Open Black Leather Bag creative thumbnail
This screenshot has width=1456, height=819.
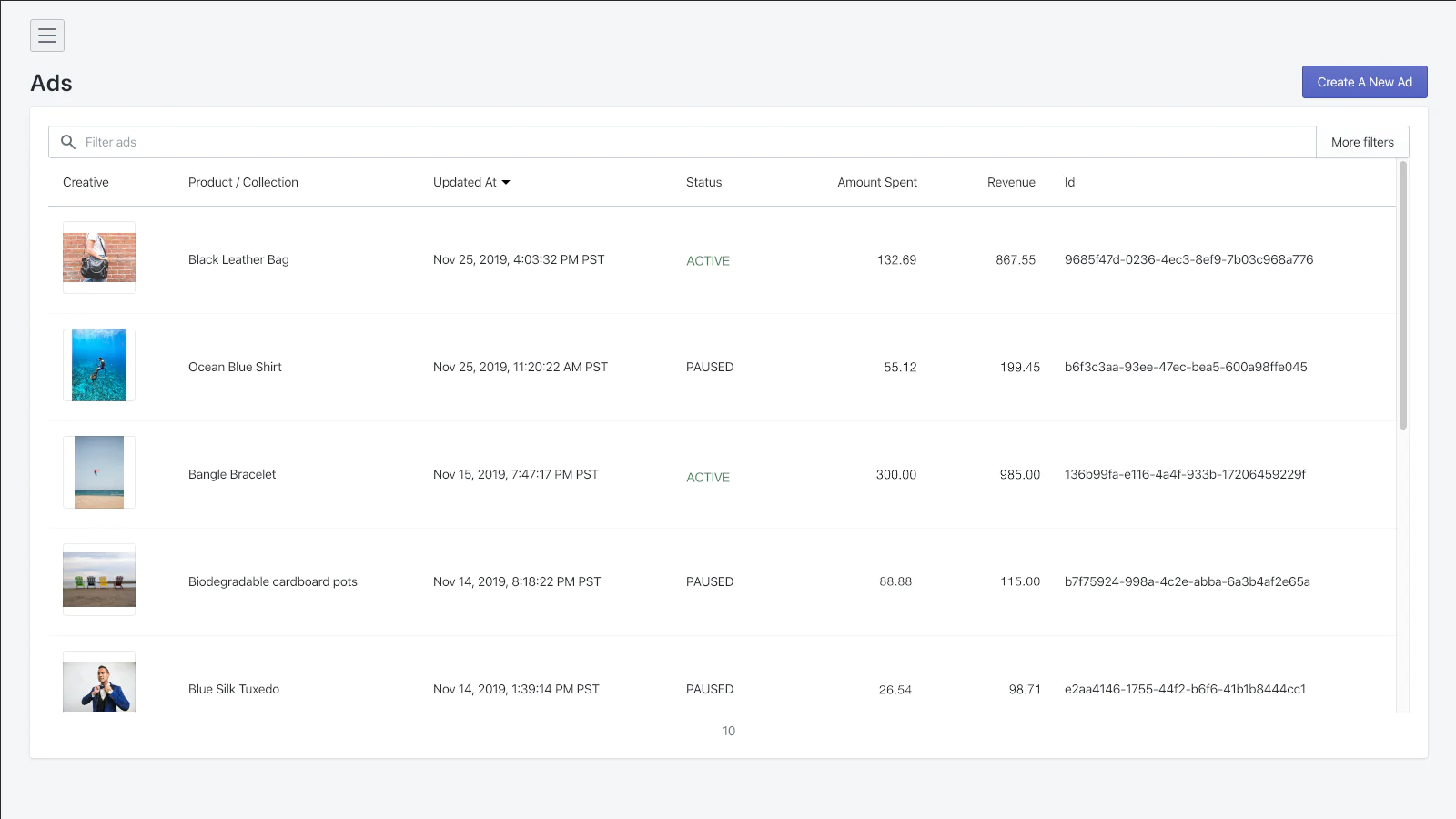click(x=99, y=258)
